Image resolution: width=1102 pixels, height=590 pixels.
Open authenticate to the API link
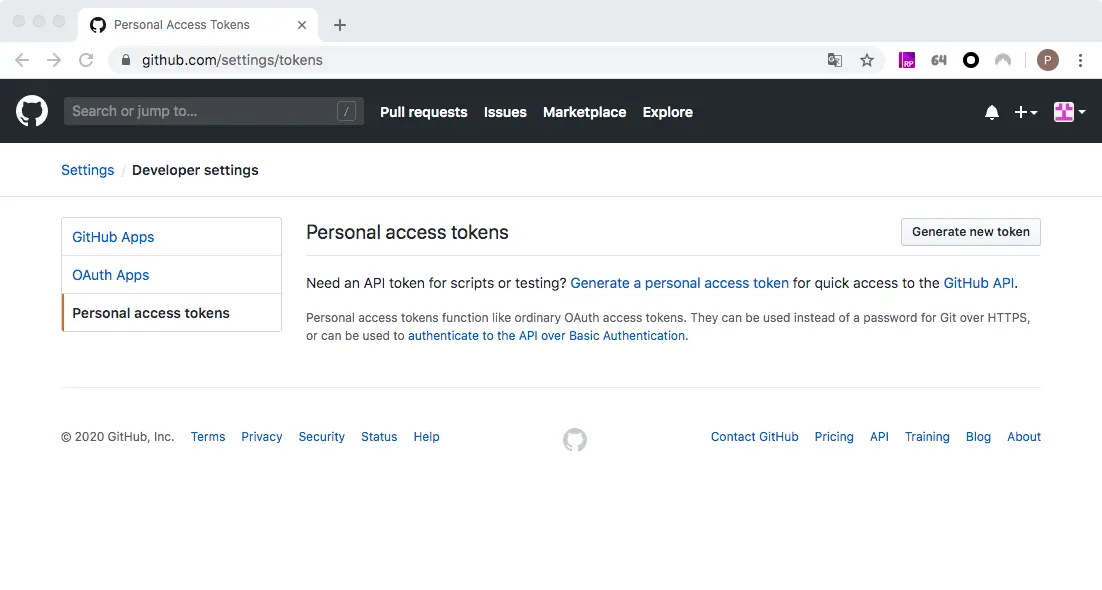click(x=546, y=336)
